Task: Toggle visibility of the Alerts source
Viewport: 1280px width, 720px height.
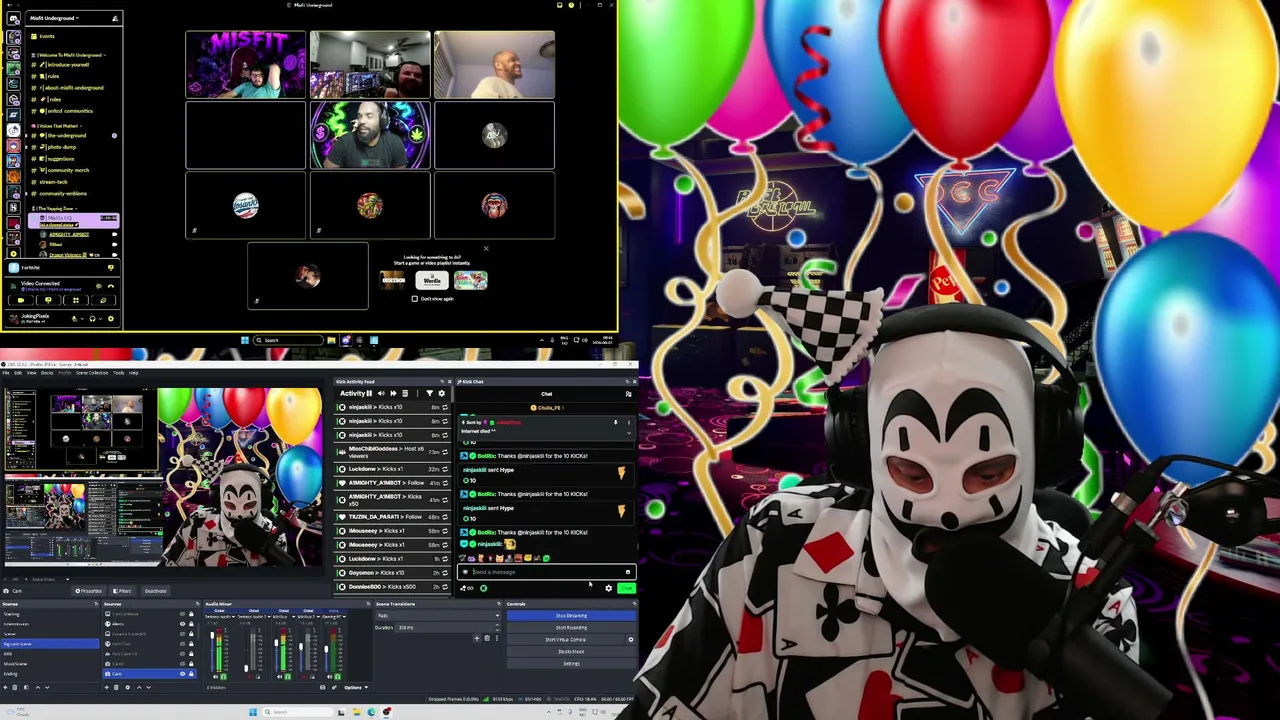Action: (x=182, y=624)
